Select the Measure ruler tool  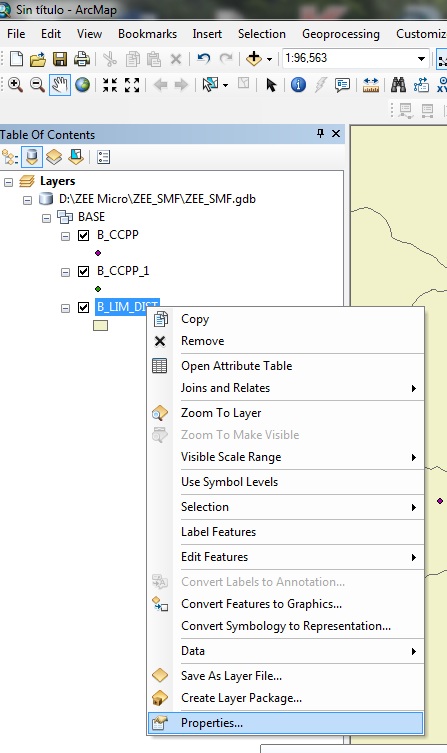(x=371, y=85)
